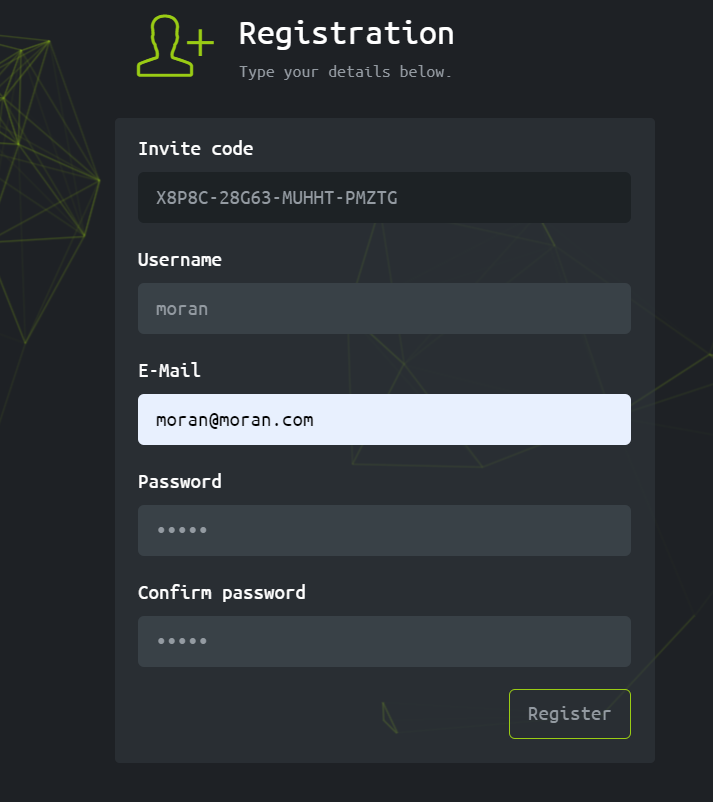Click the "Password" label above its field
This screenshot has height=802, width=713.
[179, 482]
